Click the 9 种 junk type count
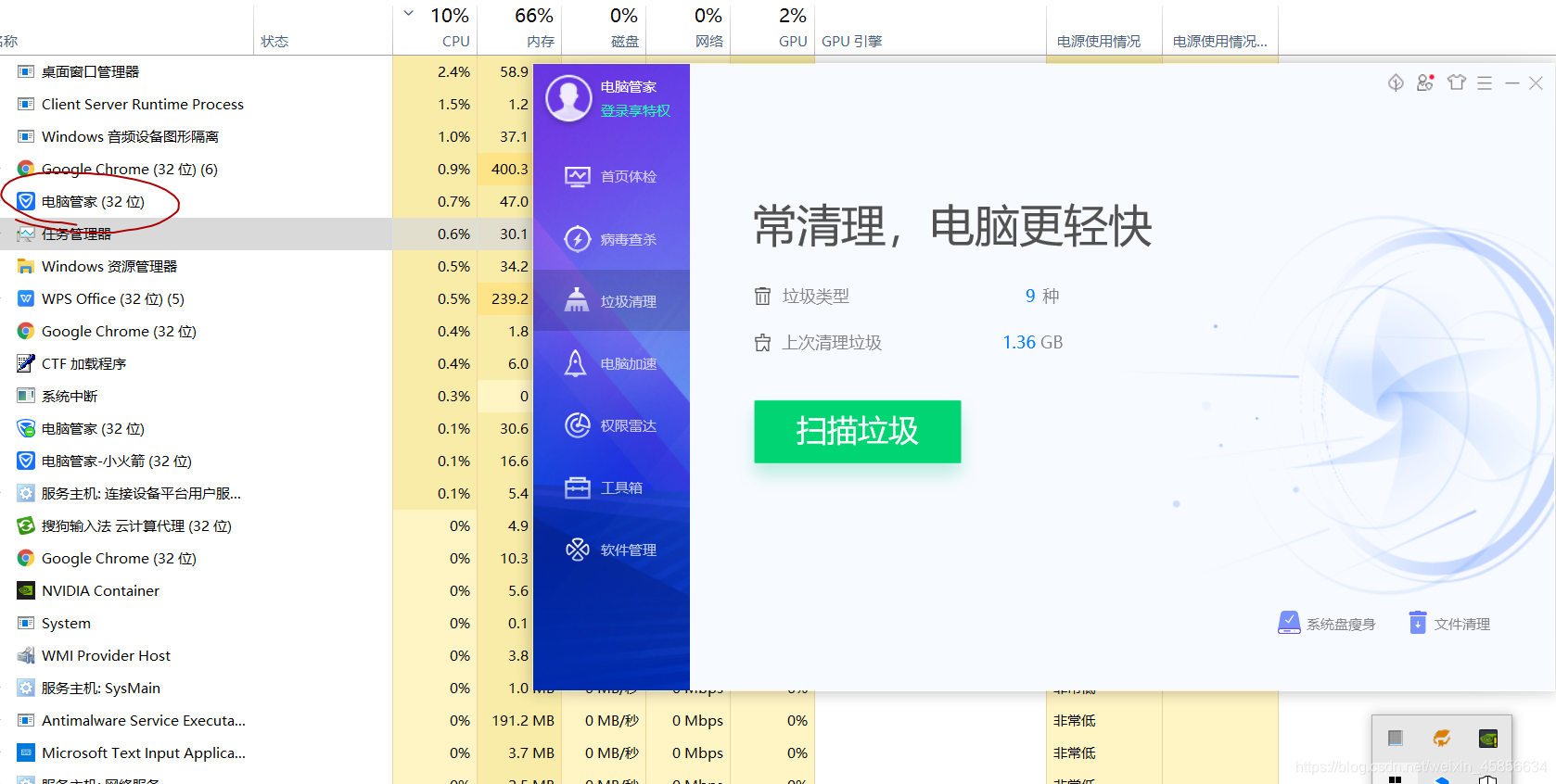Viewport: 1556px width, 784px height. click(x=1042, y=296)
